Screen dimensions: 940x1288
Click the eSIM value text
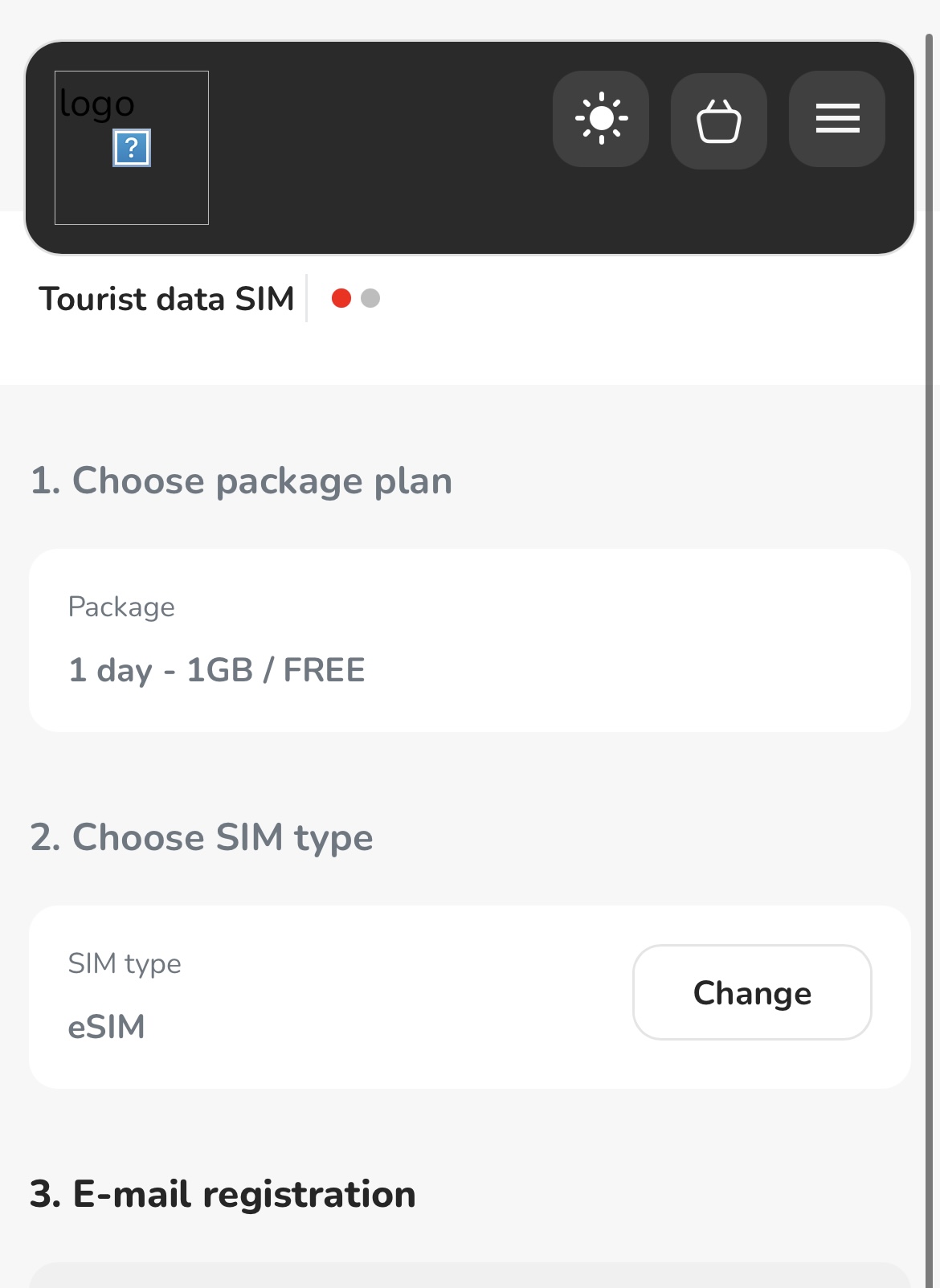(x=107, y=1027)
